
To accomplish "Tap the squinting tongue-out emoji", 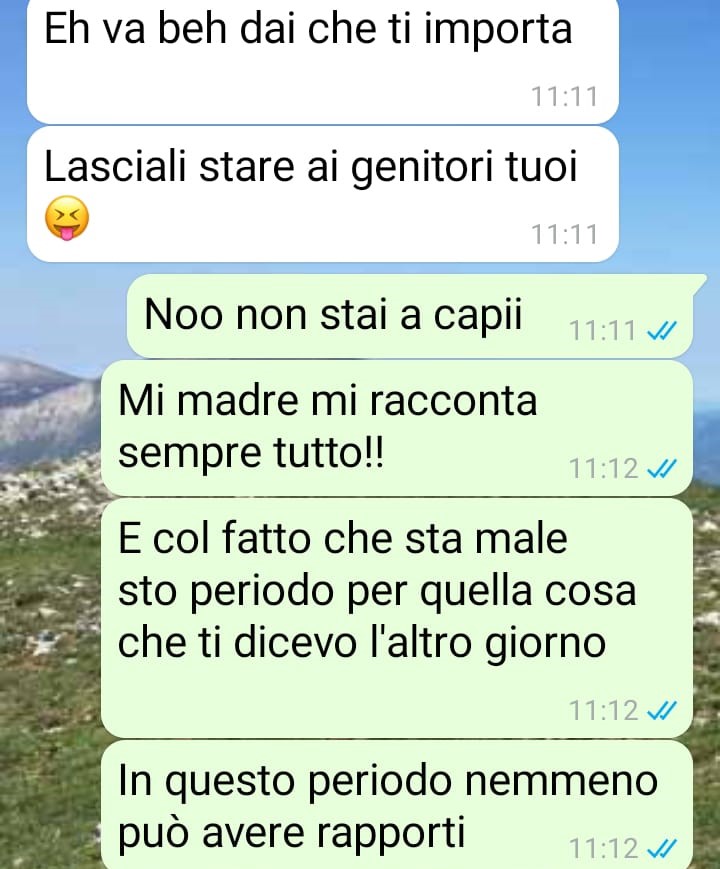I will pos(67,218).
